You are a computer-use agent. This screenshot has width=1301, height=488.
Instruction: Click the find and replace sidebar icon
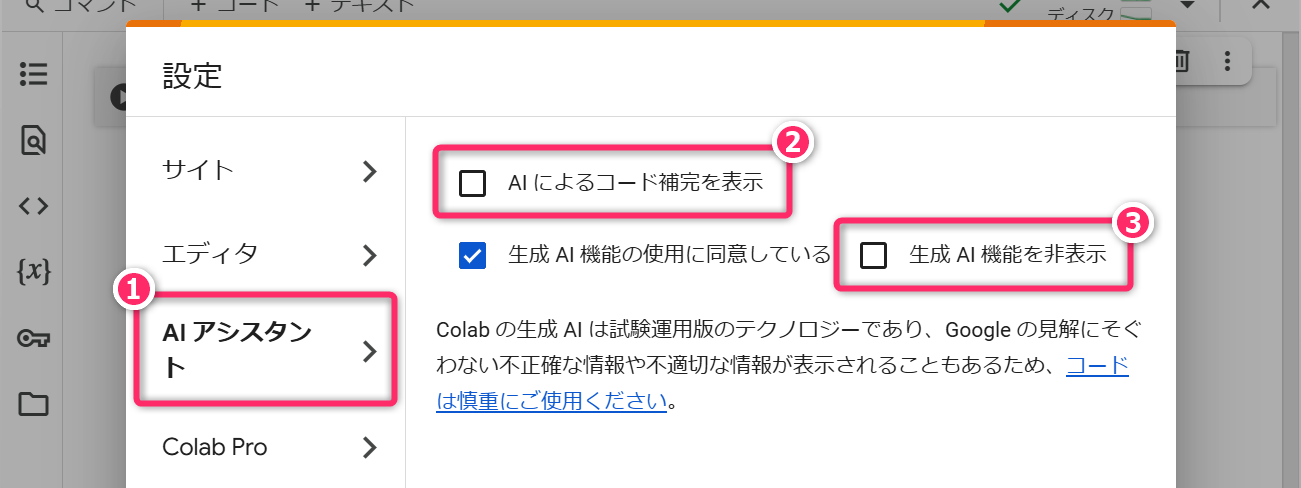tap(33, 141)
